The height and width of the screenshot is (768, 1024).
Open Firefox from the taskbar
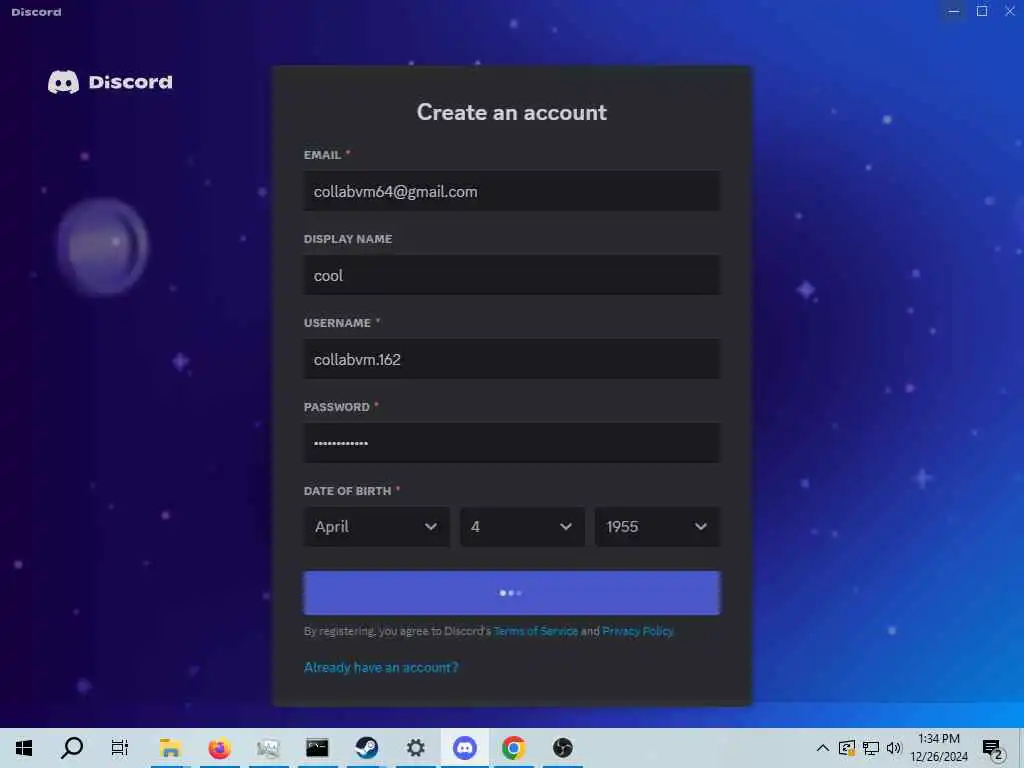click(219, 748)
